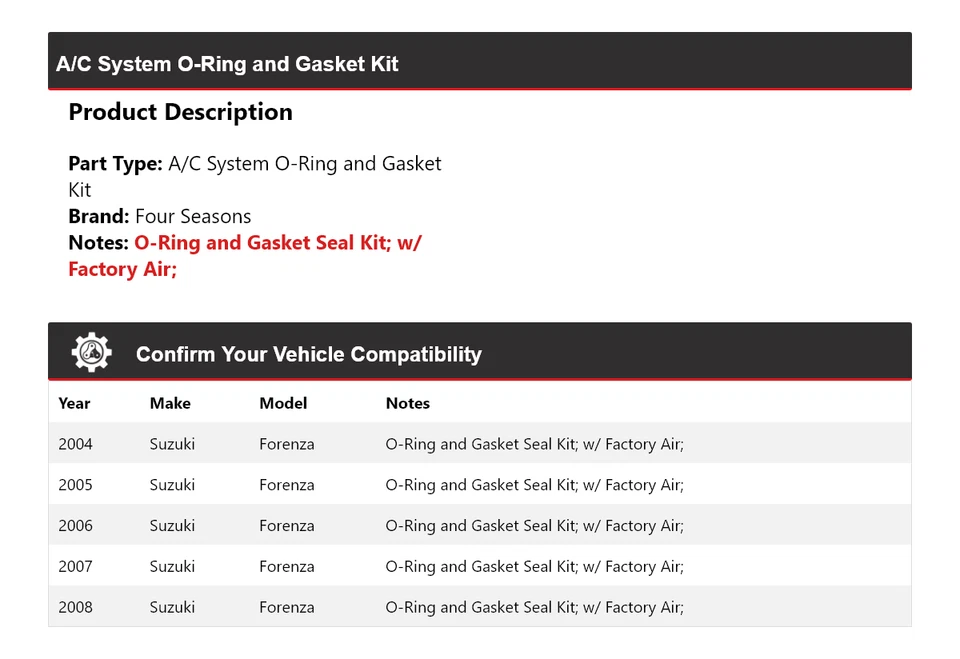Click the Four Seasons brand name
Image resolution: width=960 pixels, height=659 pixels.
193,216
